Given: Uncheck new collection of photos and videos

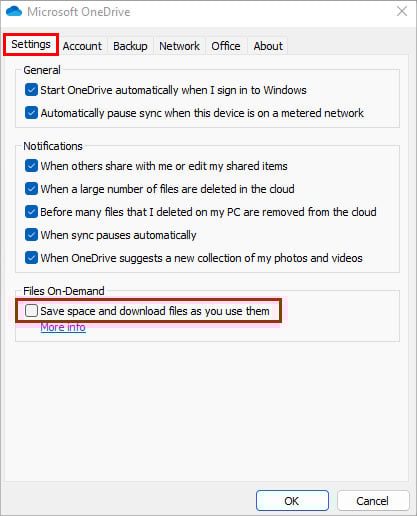Looking at the screenshot, I should pyautogui.click(x=31, y=258).
